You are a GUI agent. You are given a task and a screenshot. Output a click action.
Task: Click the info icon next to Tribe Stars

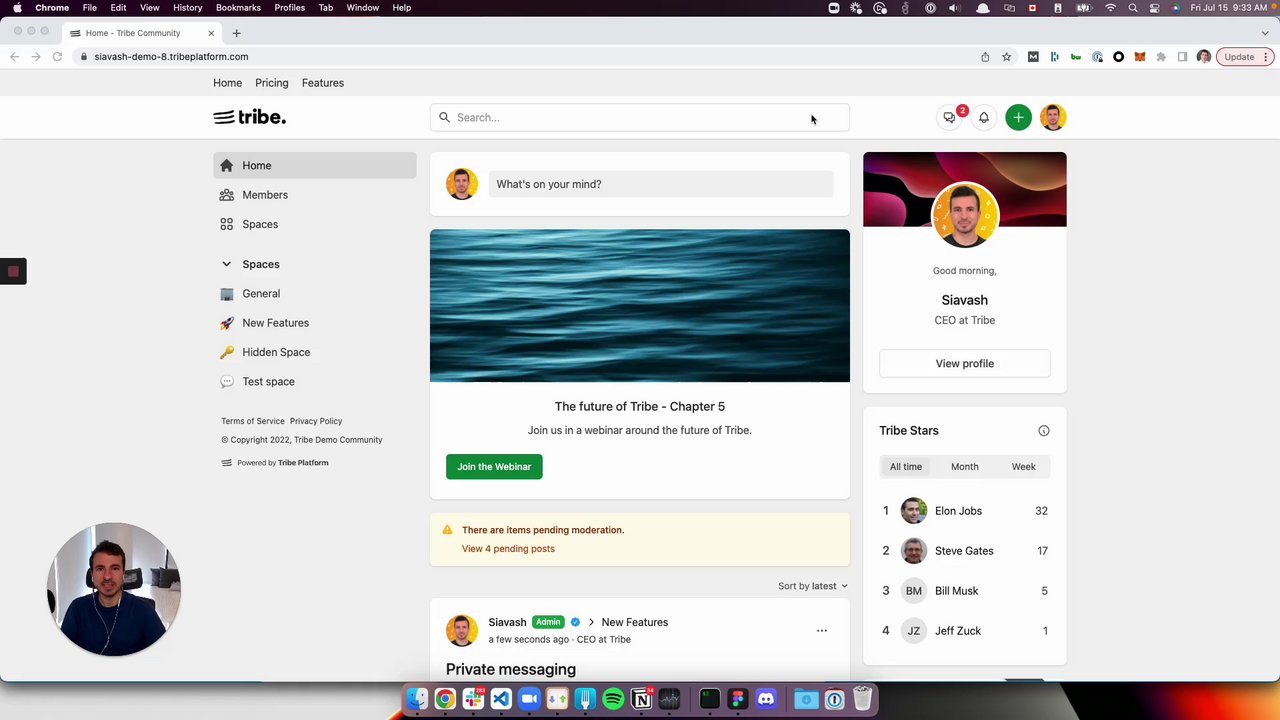[1044, 431]
